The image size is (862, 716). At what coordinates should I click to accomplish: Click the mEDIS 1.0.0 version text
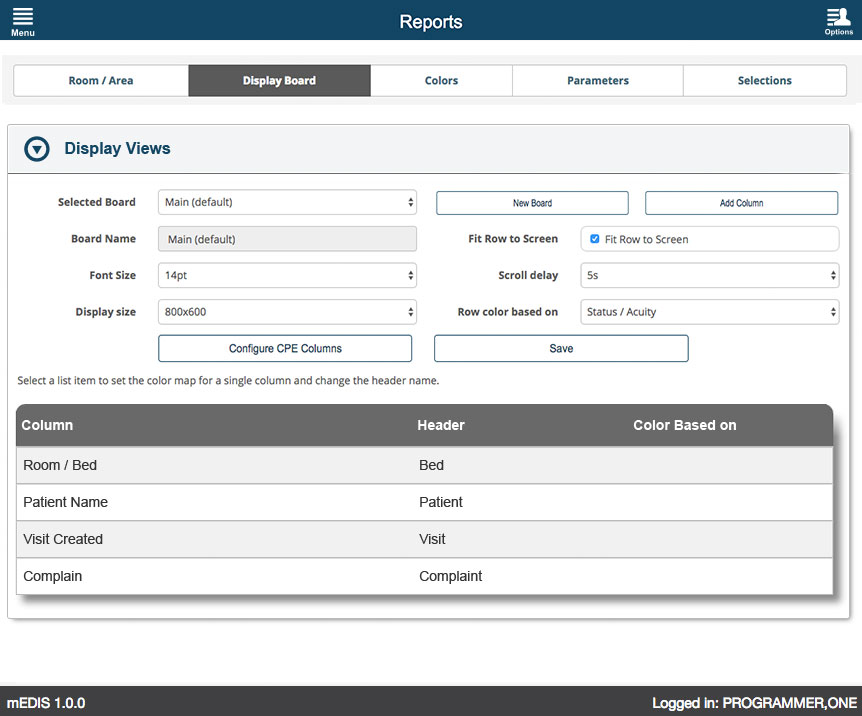(46, 703)
